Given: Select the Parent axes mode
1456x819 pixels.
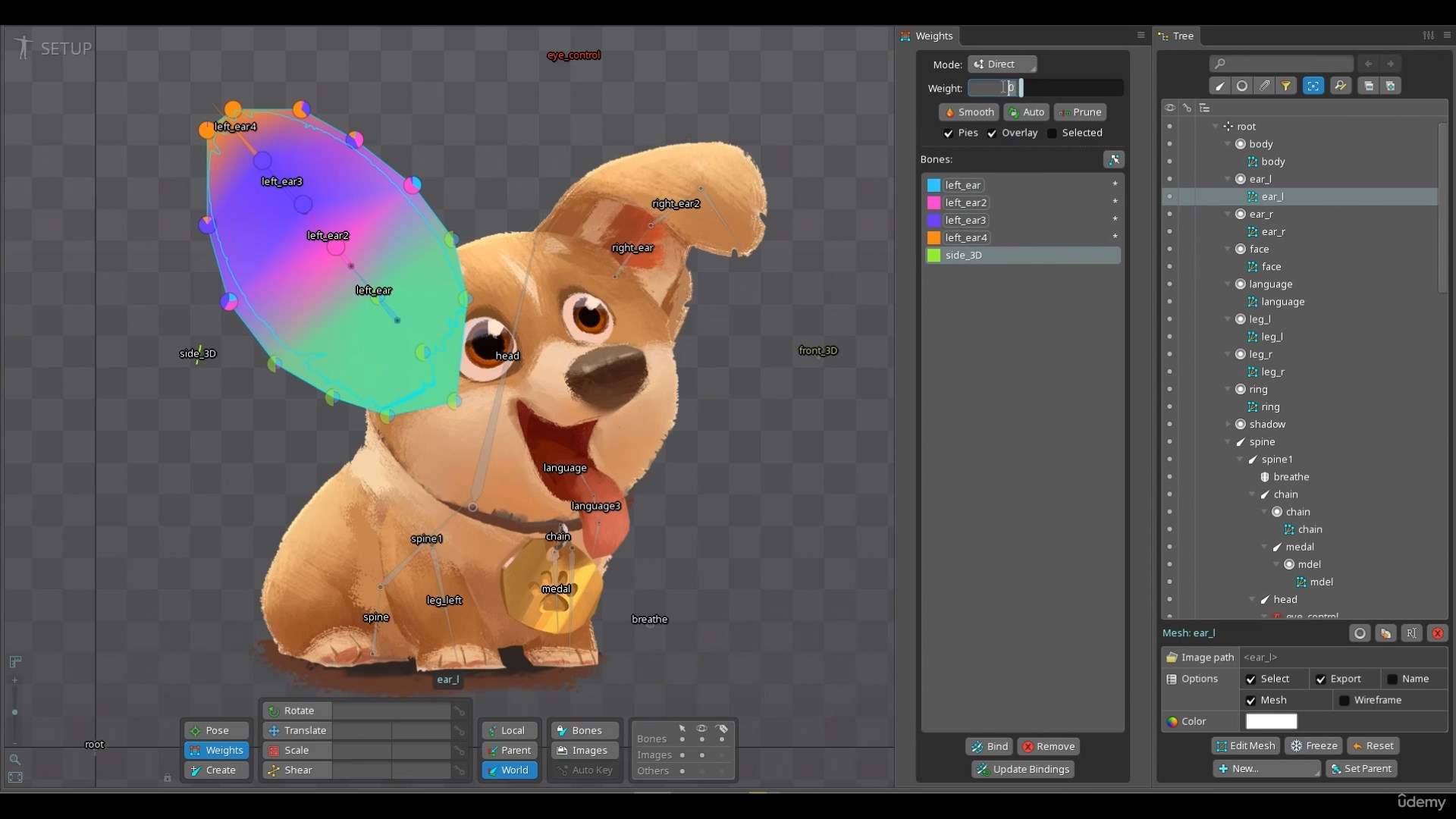Looking at the screenshot, I should click(510, 751).
